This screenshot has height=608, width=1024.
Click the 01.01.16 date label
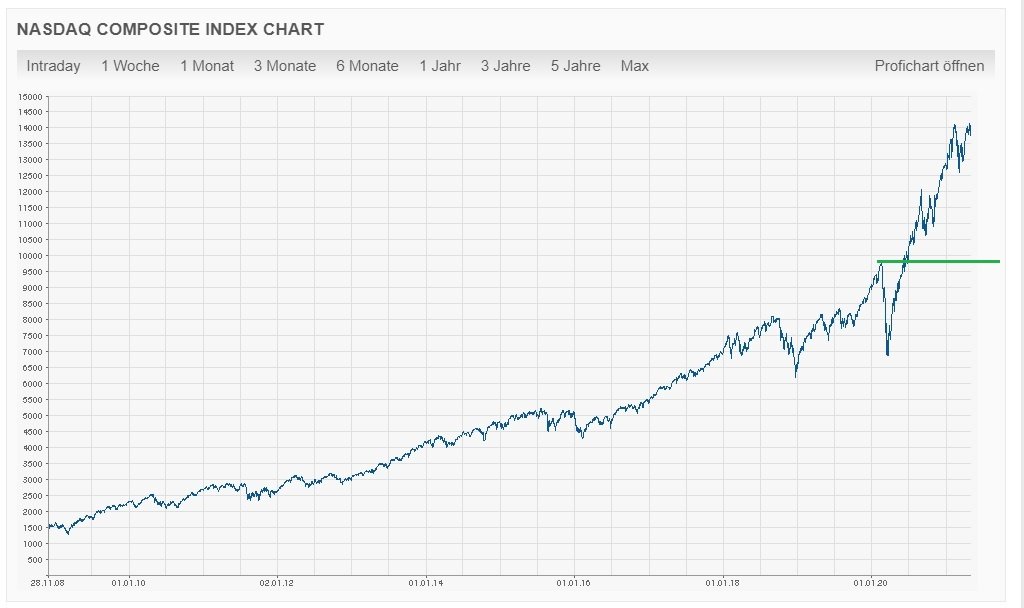tap(573, 583)
